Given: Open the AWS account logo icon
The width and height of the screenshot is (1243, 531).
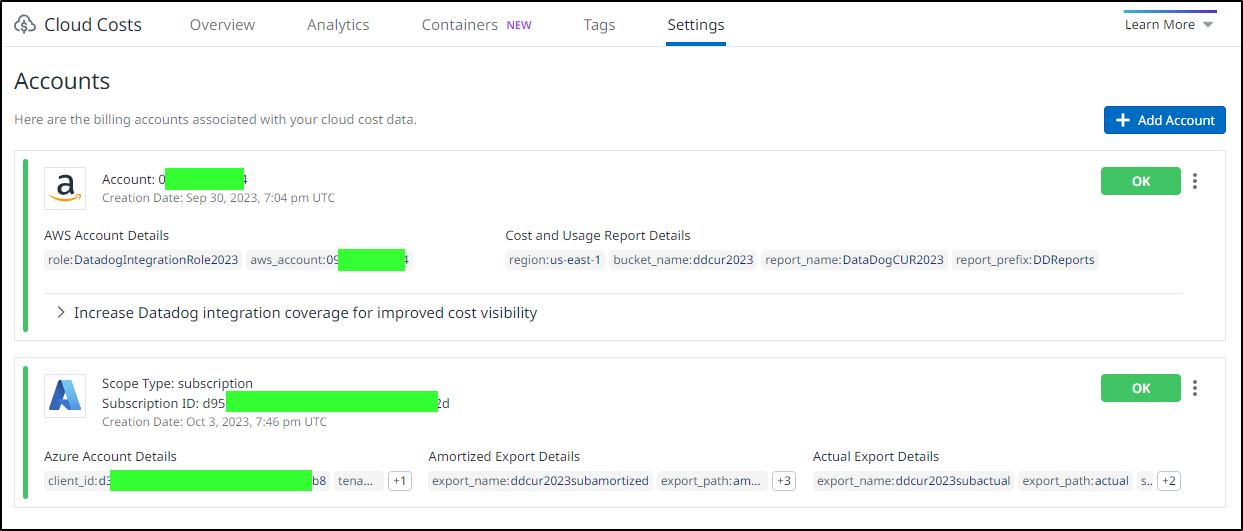Looking at the screenshot, I should tap(66, 188).
